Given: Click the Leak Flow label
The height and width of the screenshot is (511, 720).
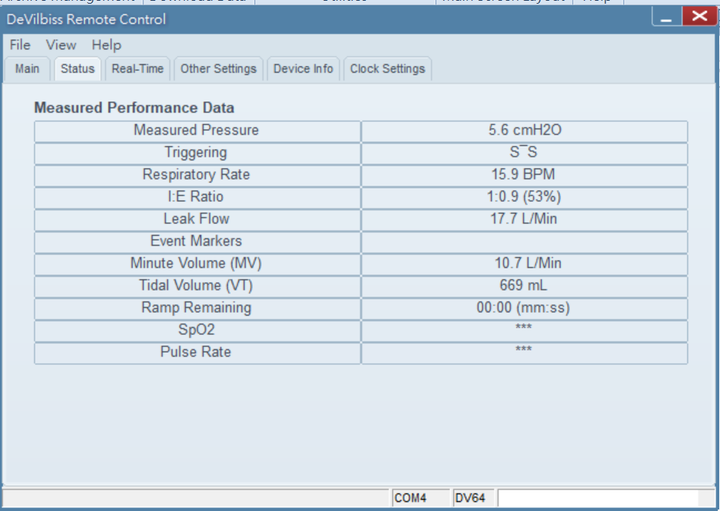Looking at the screenshot, I should point(197,219).
